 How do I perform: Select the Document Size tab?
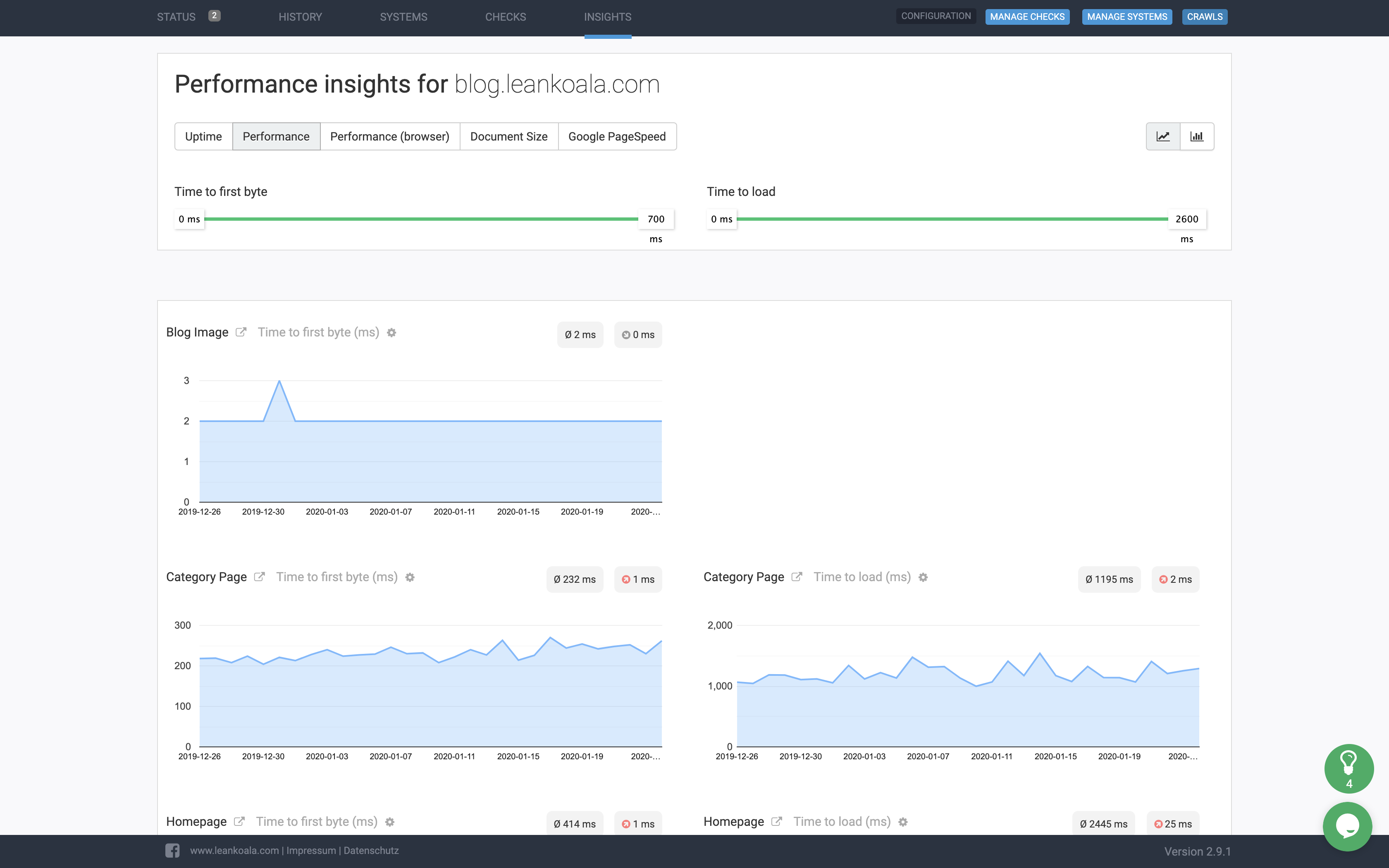(508, 136)
